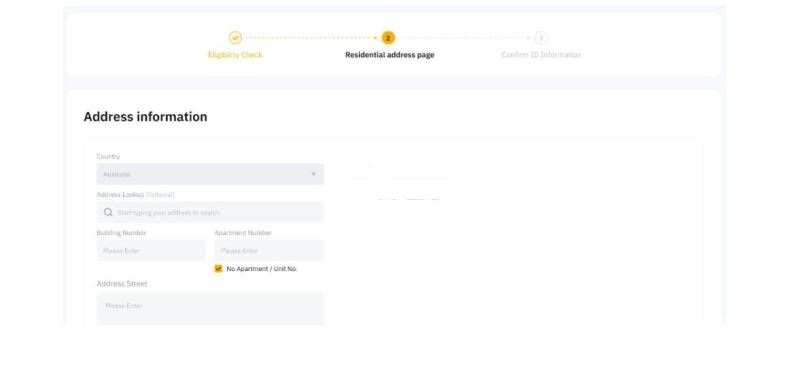Click the Address Street field label

pyautogui.click(x=122, y=284)
